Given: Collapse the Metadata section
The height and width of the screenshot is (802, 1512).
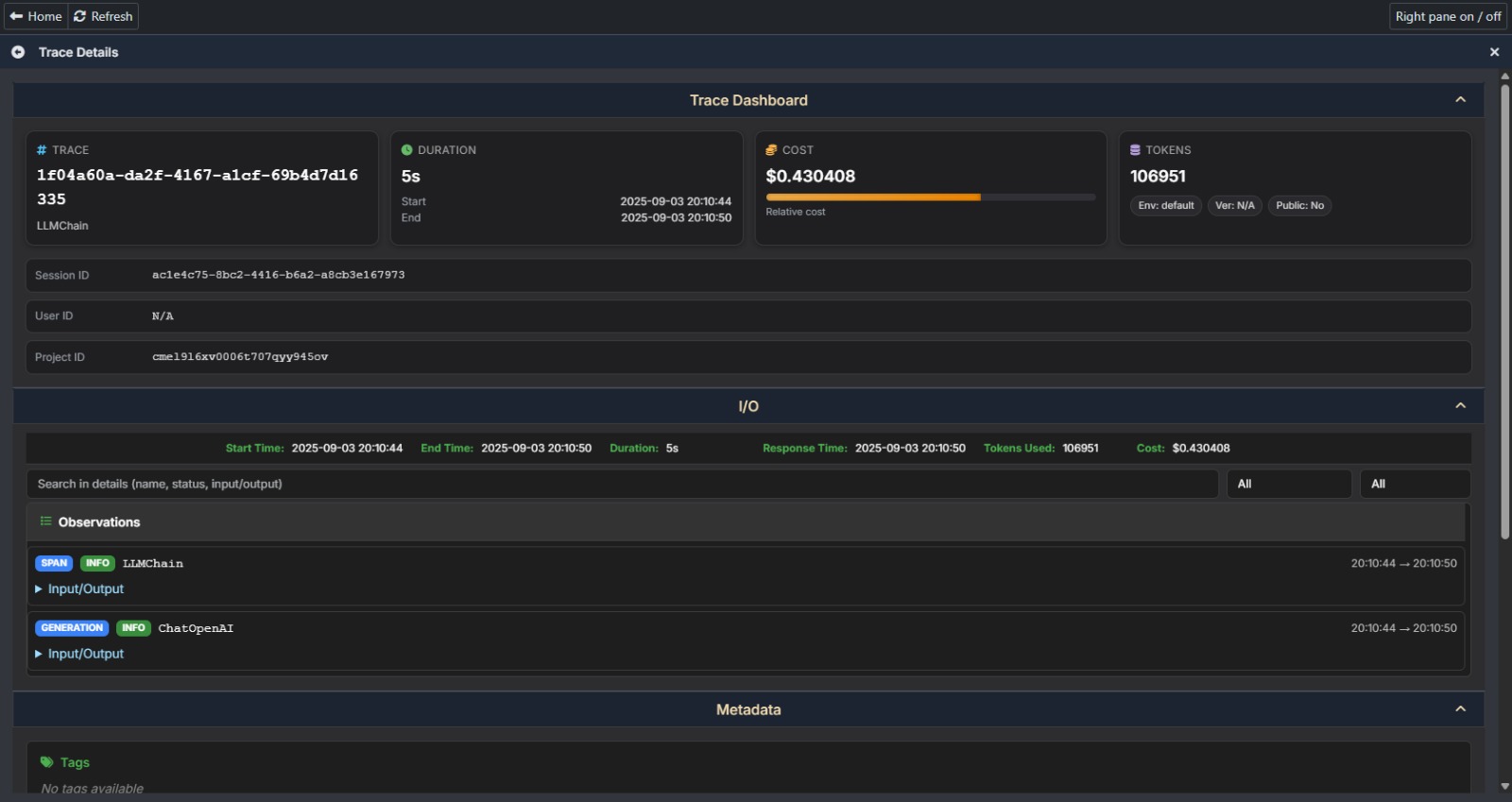Looking at the screenshot, I should coord(1460,709).
